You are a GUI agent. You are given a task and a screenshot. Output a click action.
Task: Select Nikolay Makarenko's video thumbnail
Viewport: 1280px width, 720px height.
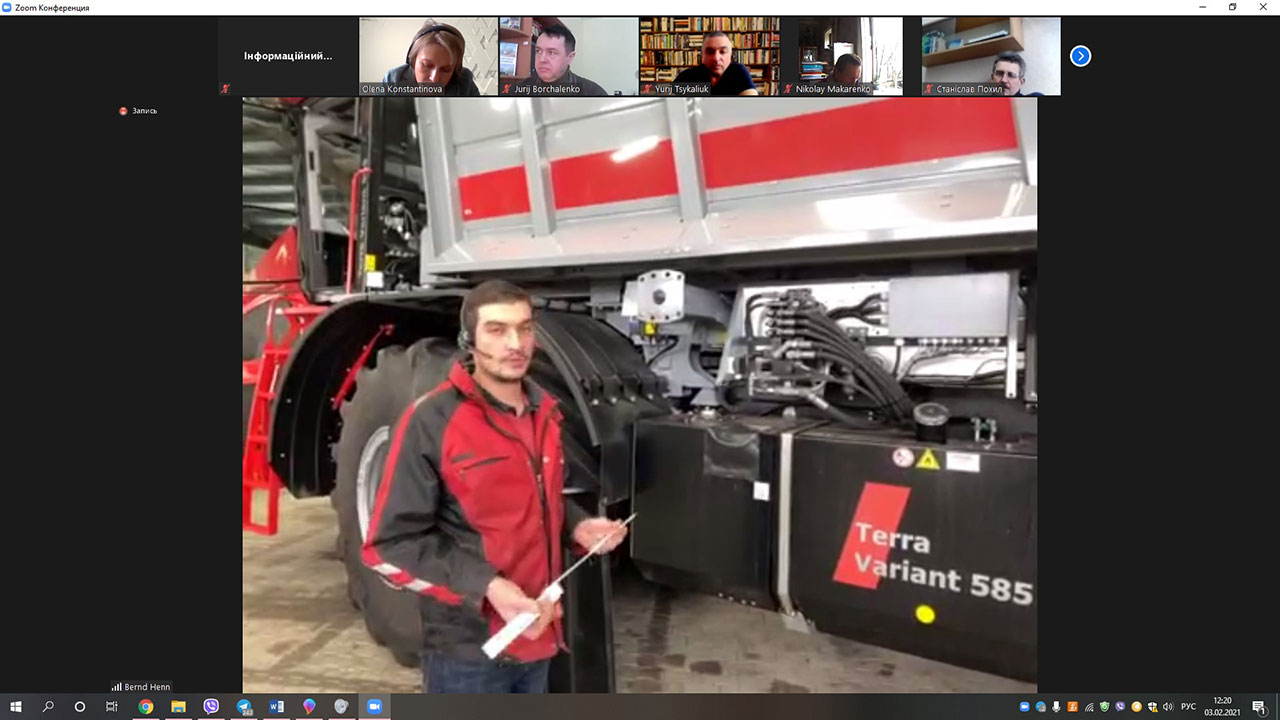pos(850,56)
